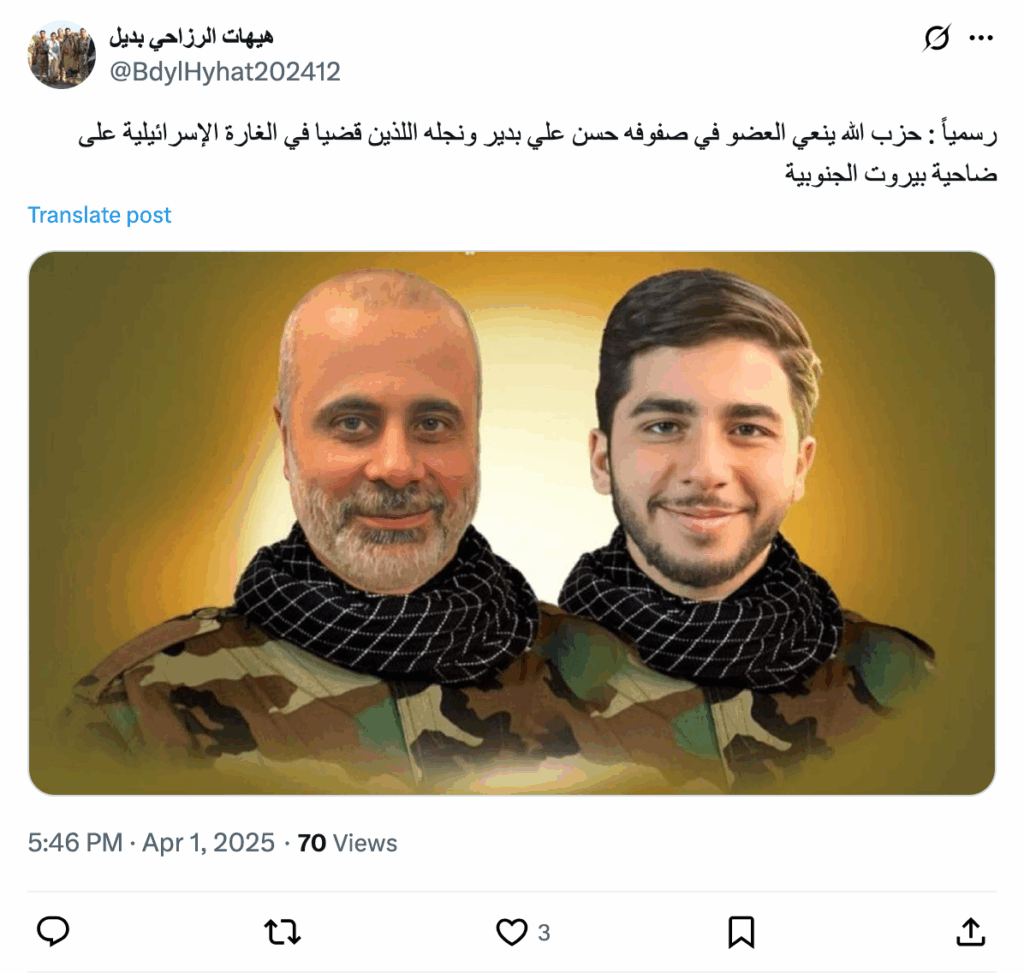The width and height of the screenshot is (1024, 973).
Task: Open the 5:46 PM timestamp link
Action: 75,843
